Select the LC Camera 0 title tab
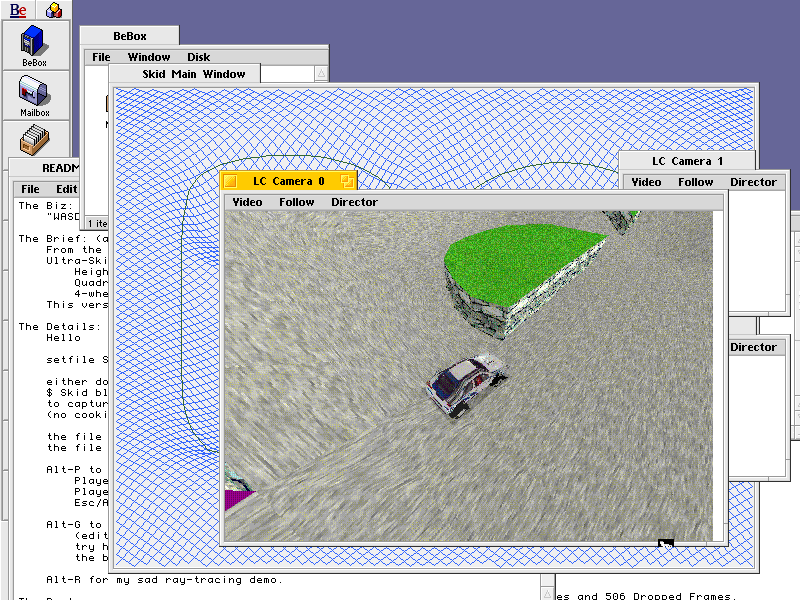Viewport: 800px width, 600px height. click(x=289, y=181)
